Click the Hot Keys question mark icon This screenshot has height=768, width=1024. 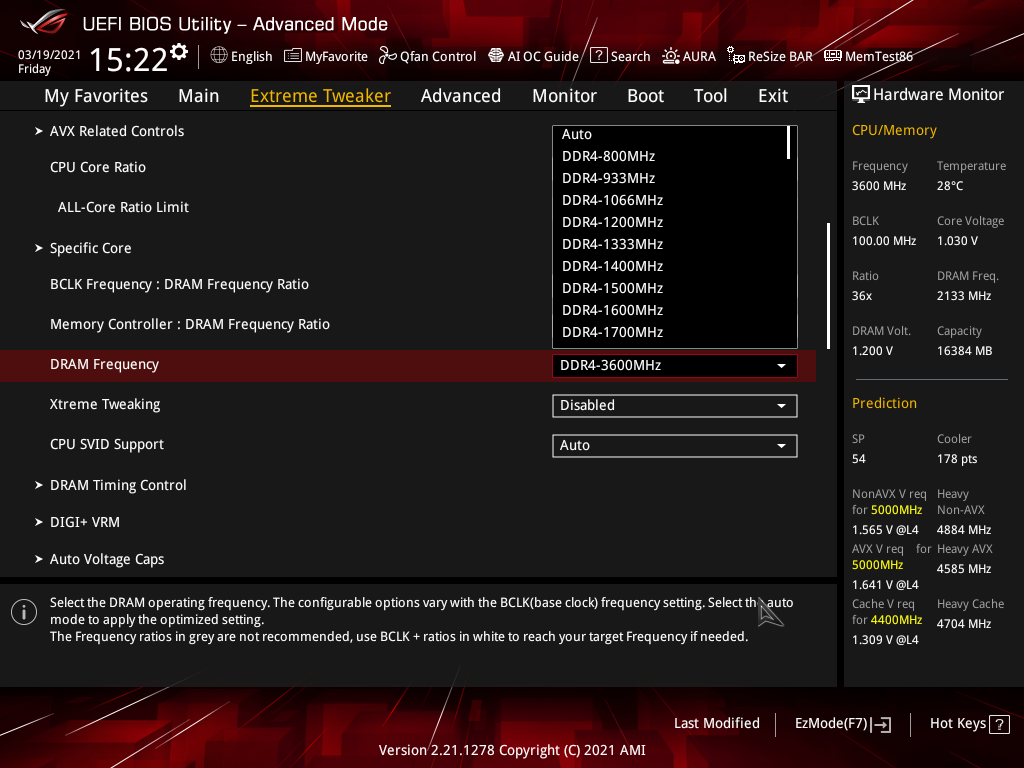click(999, 724)
